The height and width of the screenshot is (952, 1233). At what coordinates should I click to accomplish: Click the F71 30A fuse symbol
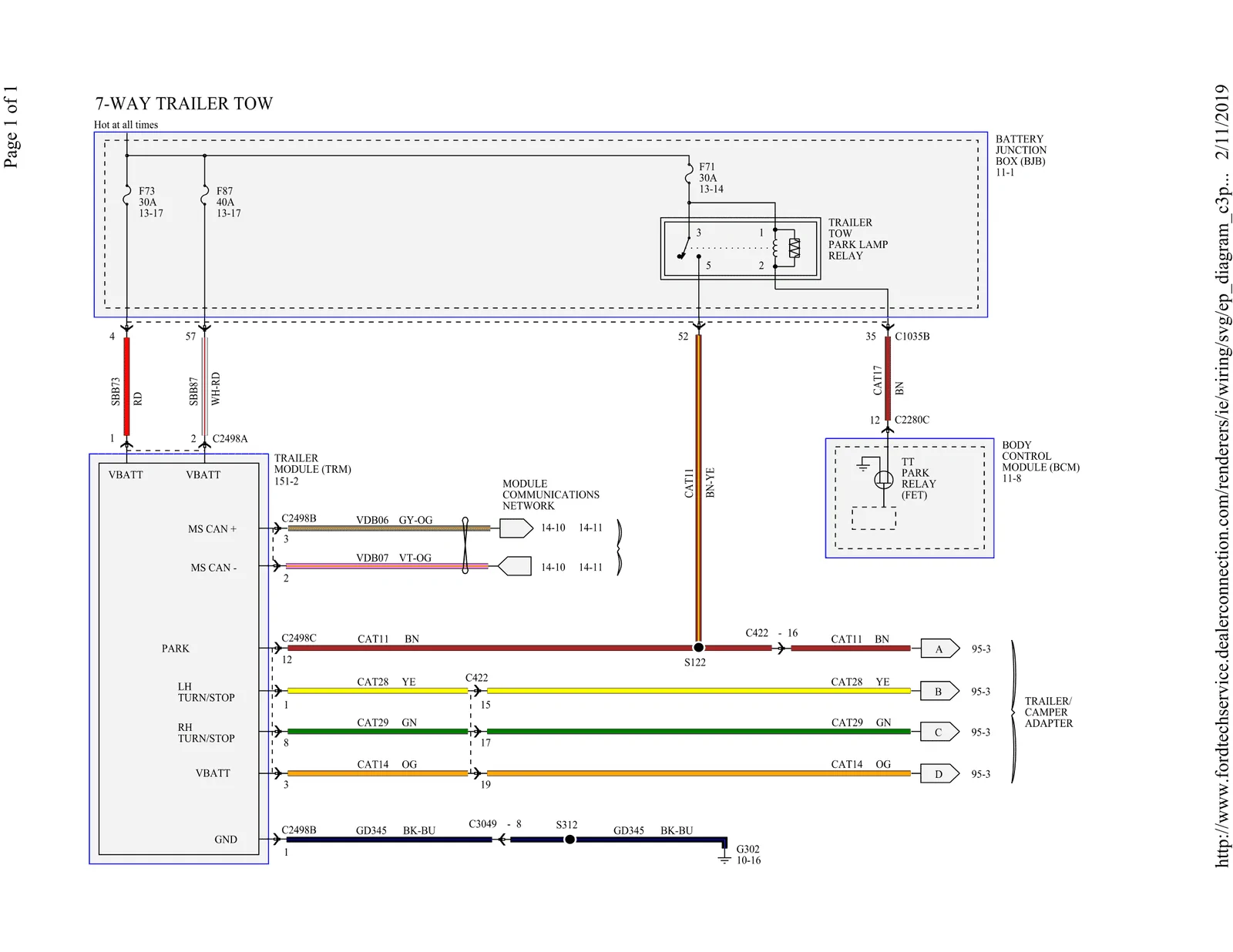(x=689, y=173)
